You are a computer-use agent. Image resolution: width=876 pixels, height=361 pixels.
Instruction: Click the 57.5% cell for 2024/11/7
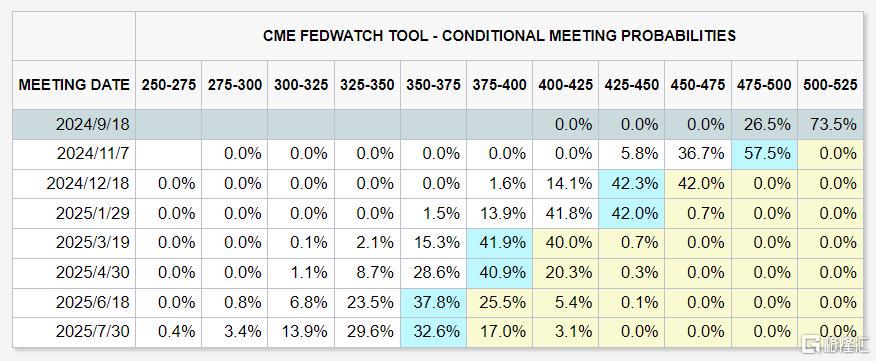[x=764, y=154]
